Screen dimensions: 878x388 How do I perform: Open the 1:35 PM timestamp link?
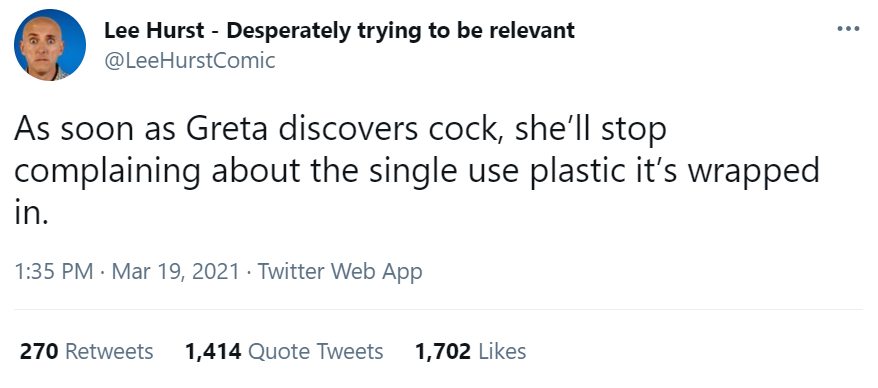click(x=54, y=272)
